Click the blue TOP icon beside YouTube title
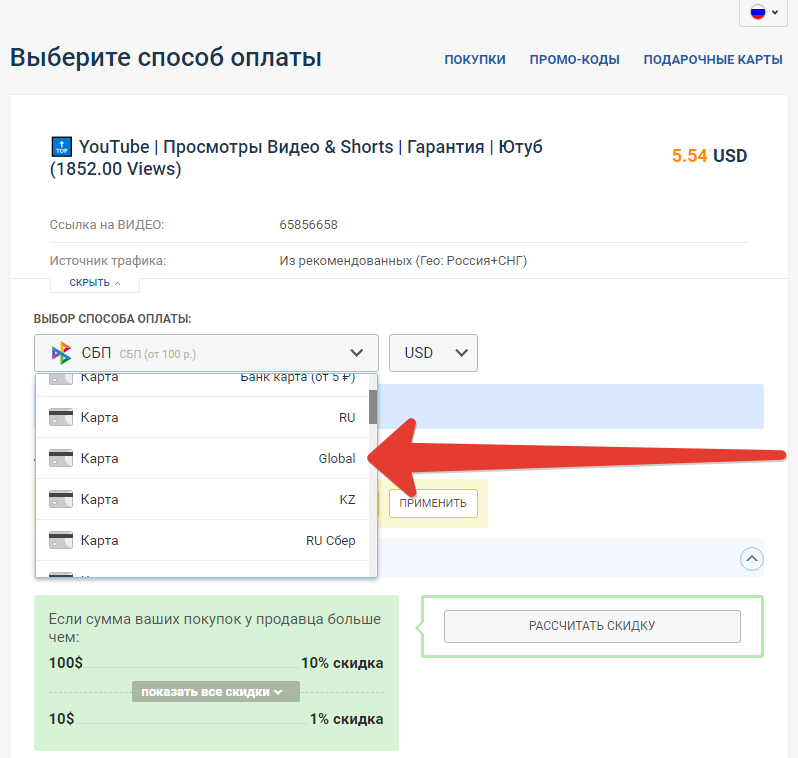This screenshot has height=758, width=798. [x=61, y=147]
